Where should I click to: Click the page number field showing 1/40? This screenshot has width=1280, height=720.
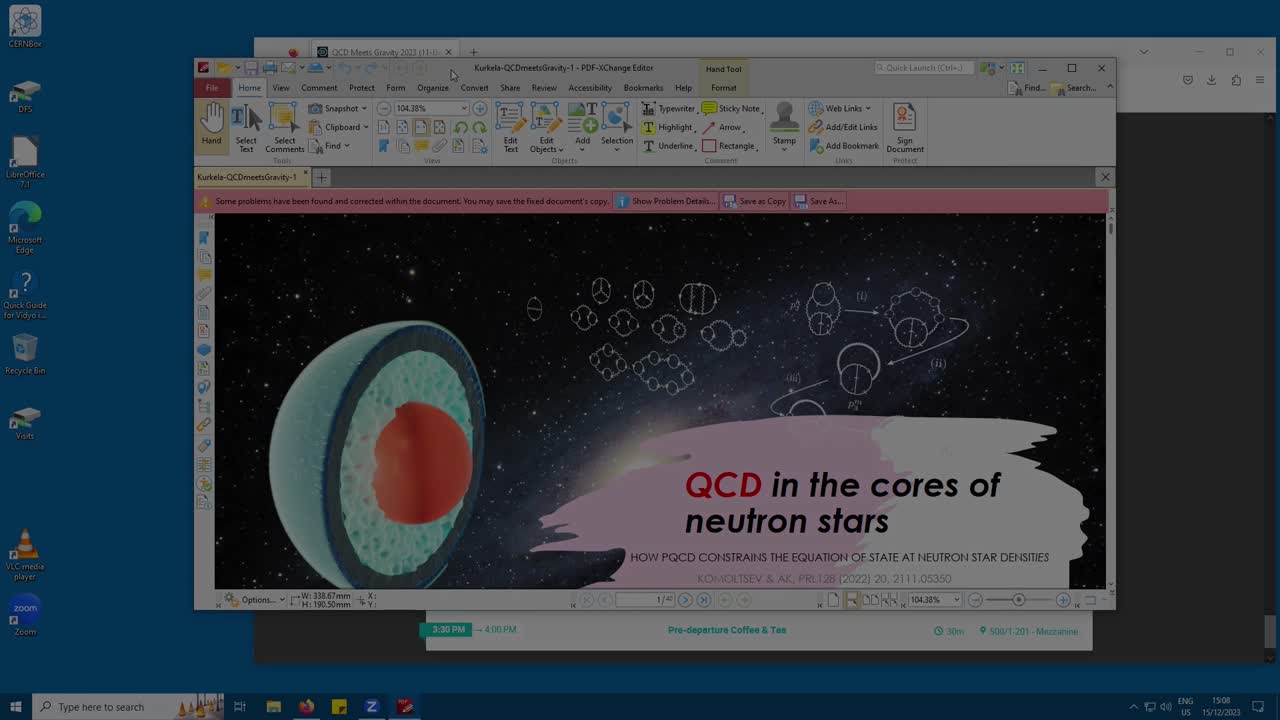pyautogui.click(x=646, y=600)
